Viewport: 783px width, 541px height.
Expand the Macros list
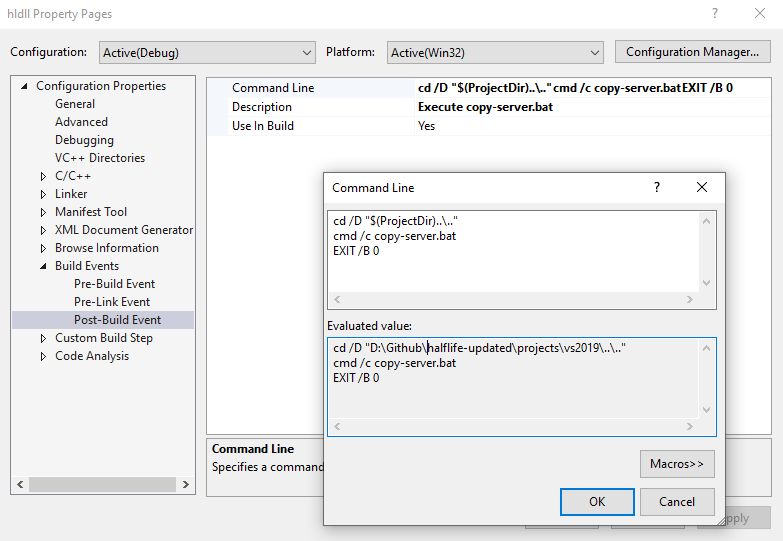[677, 464]
